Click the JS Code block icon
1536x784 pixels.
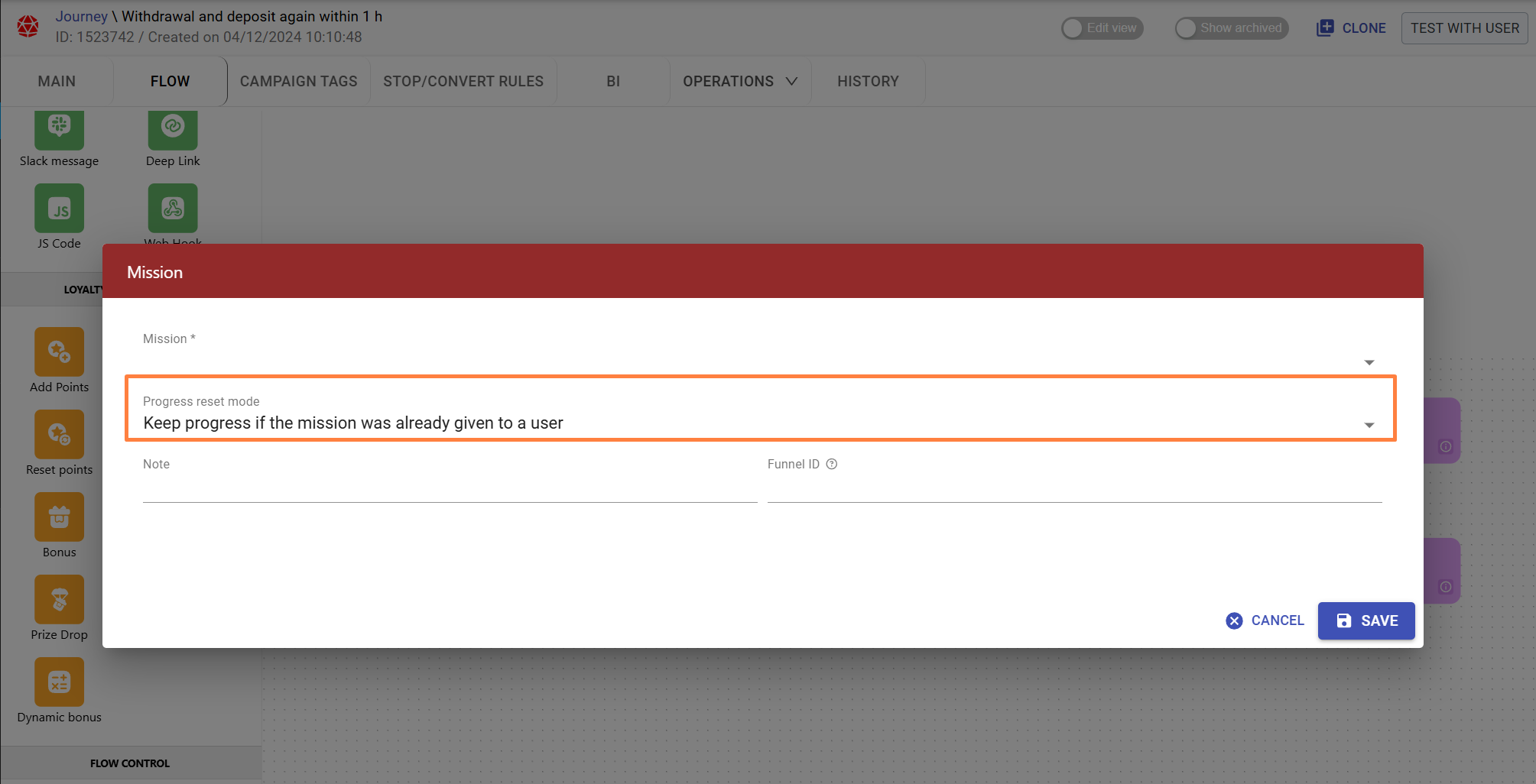[x=59, y=209]
